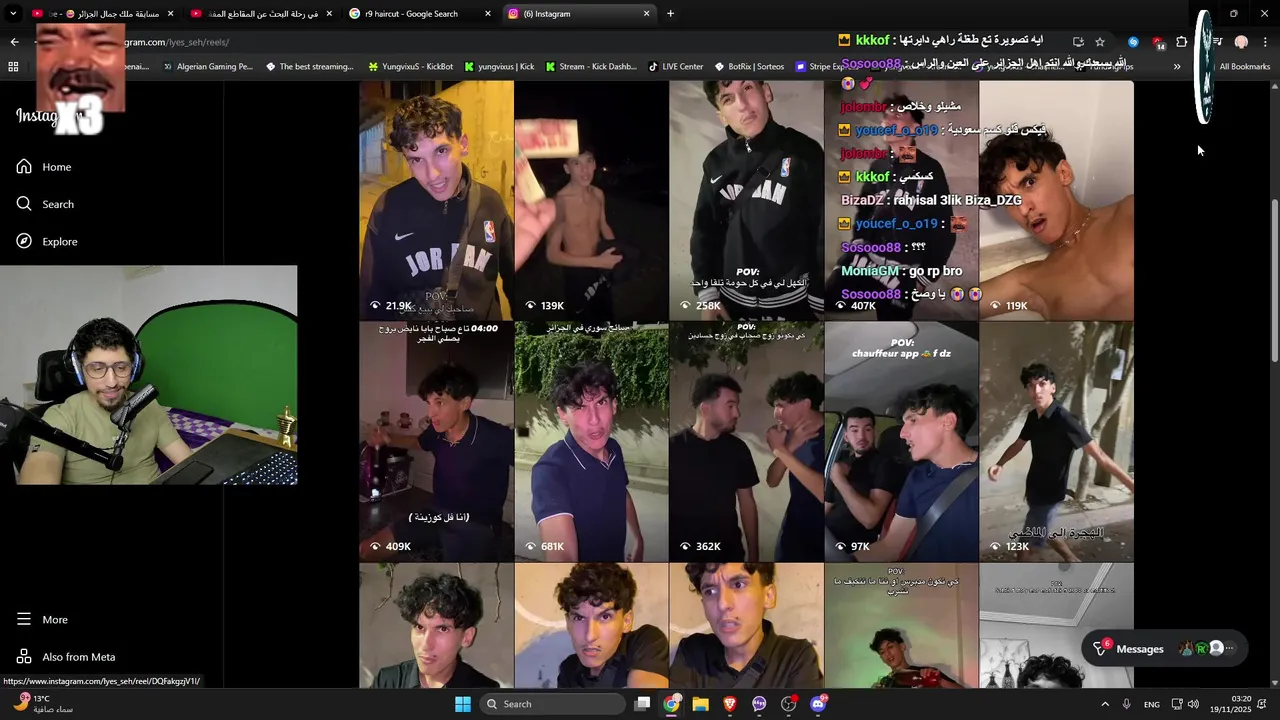Switch to the second YouTube tab
1280x720 pixels.
tap(261, 13)
